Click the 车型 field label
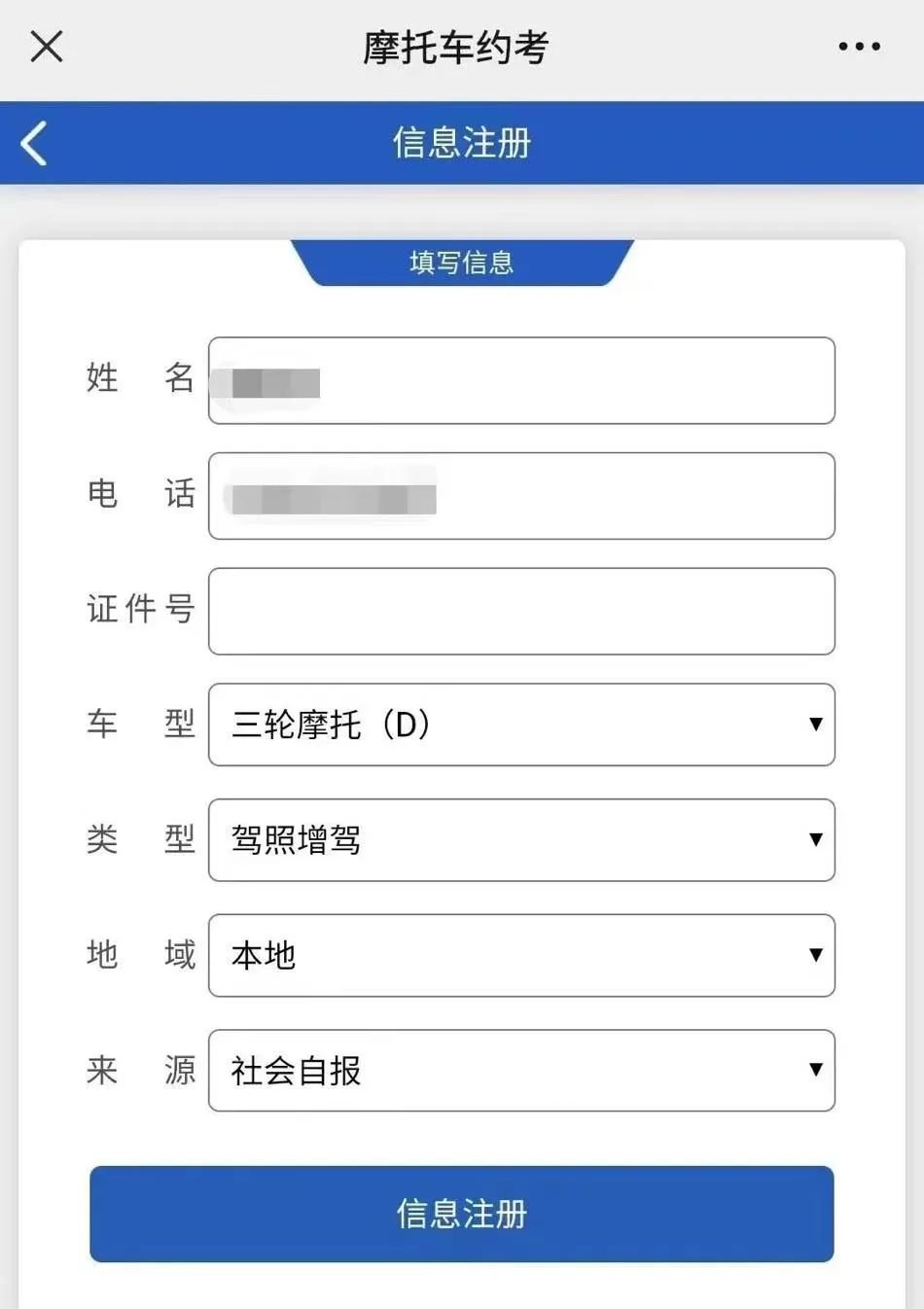Viewport: 924px width, 1309px height. (x=141, y=725)
